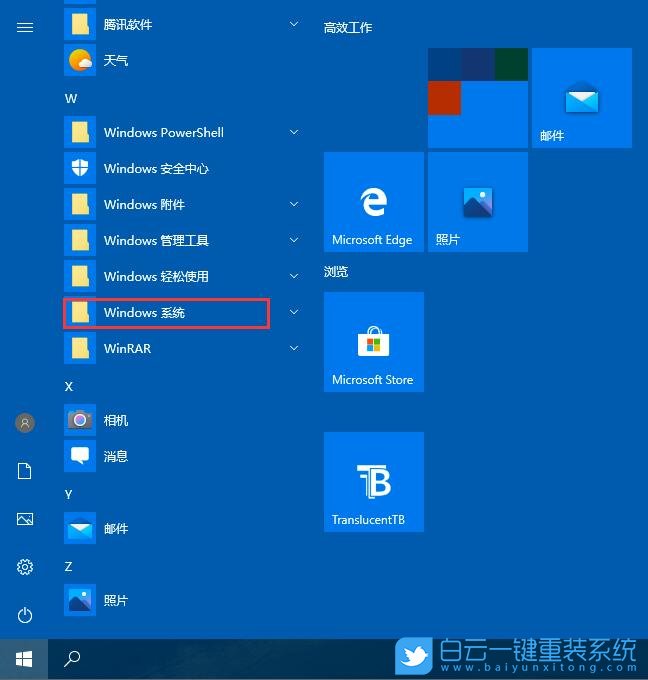
Task: Click the 浏览 tile group title
Action: click(336, 271)
